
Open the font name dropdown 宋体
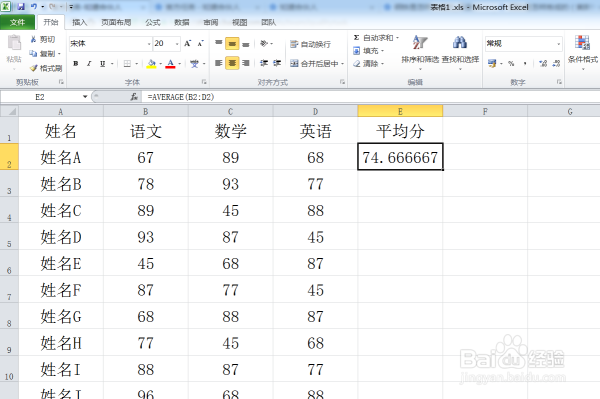[149, 44]
